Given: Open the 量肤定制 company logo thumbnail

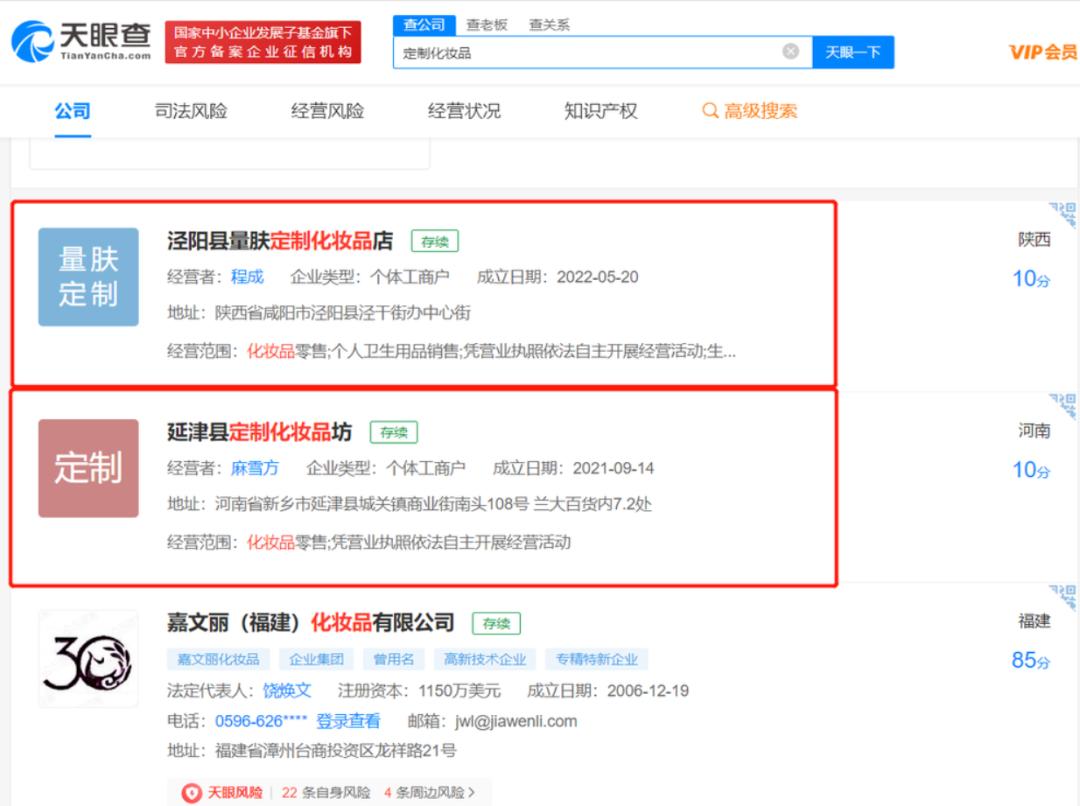Looking at the screenshot, I should (88, 277).
